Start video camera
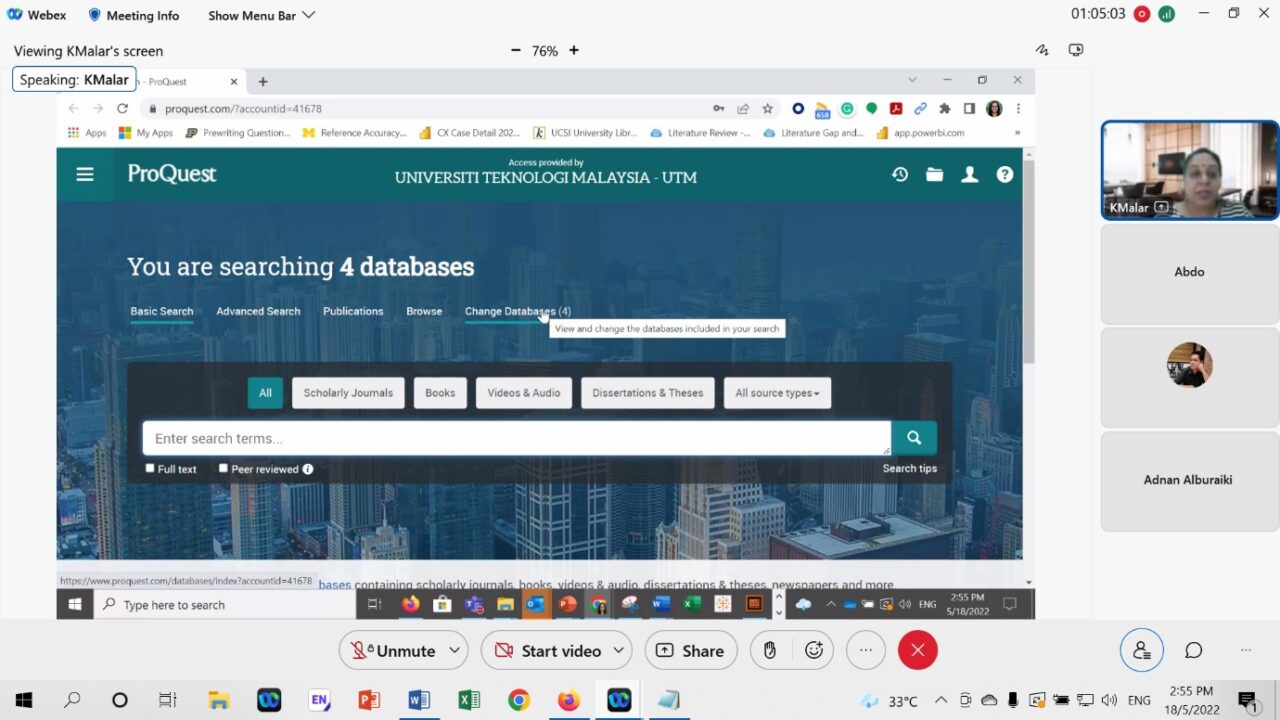The width and height of the screenshot is (1280, 720). (548, 650)
